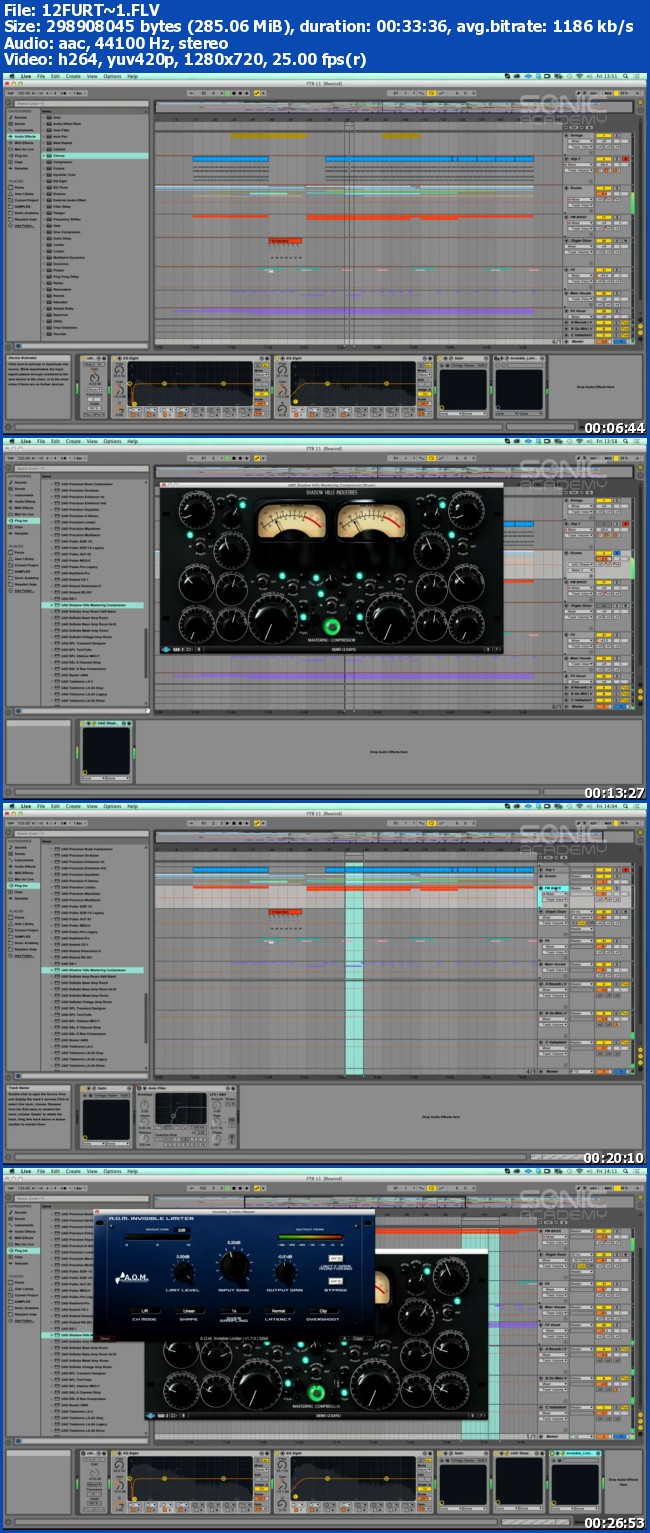The height and width of the screenshot is (1533, 650).
Task: Adjust the OUTPUT GAIN knob on A.O.M. Invisible Limiter
Action: (286, 1273)
